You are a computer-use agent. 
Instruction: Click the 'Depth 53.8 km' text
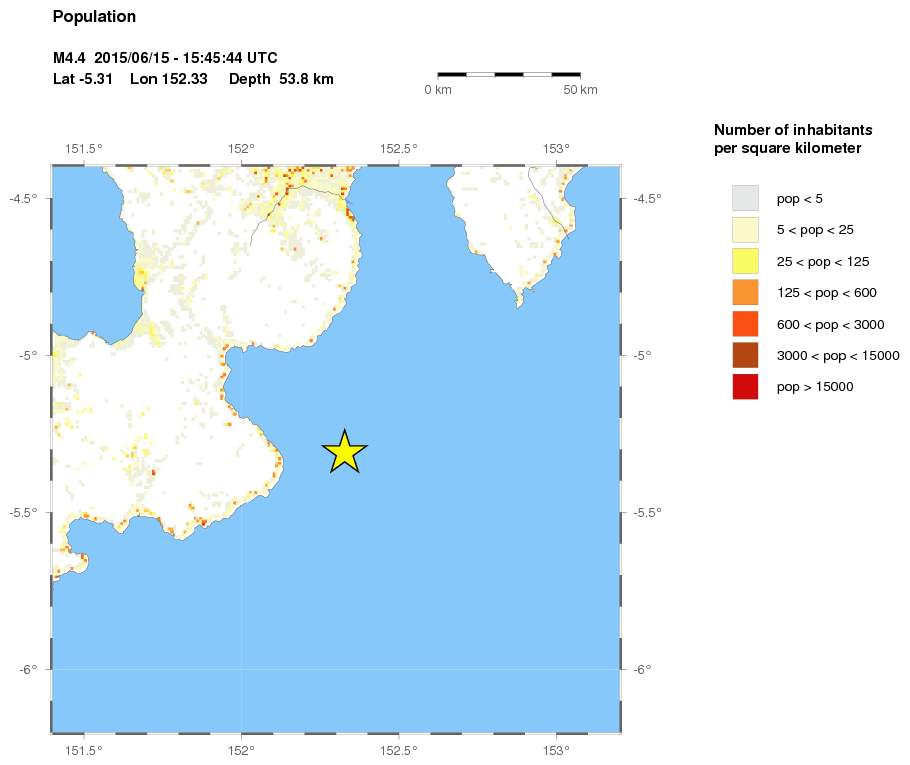coord(281,79)
